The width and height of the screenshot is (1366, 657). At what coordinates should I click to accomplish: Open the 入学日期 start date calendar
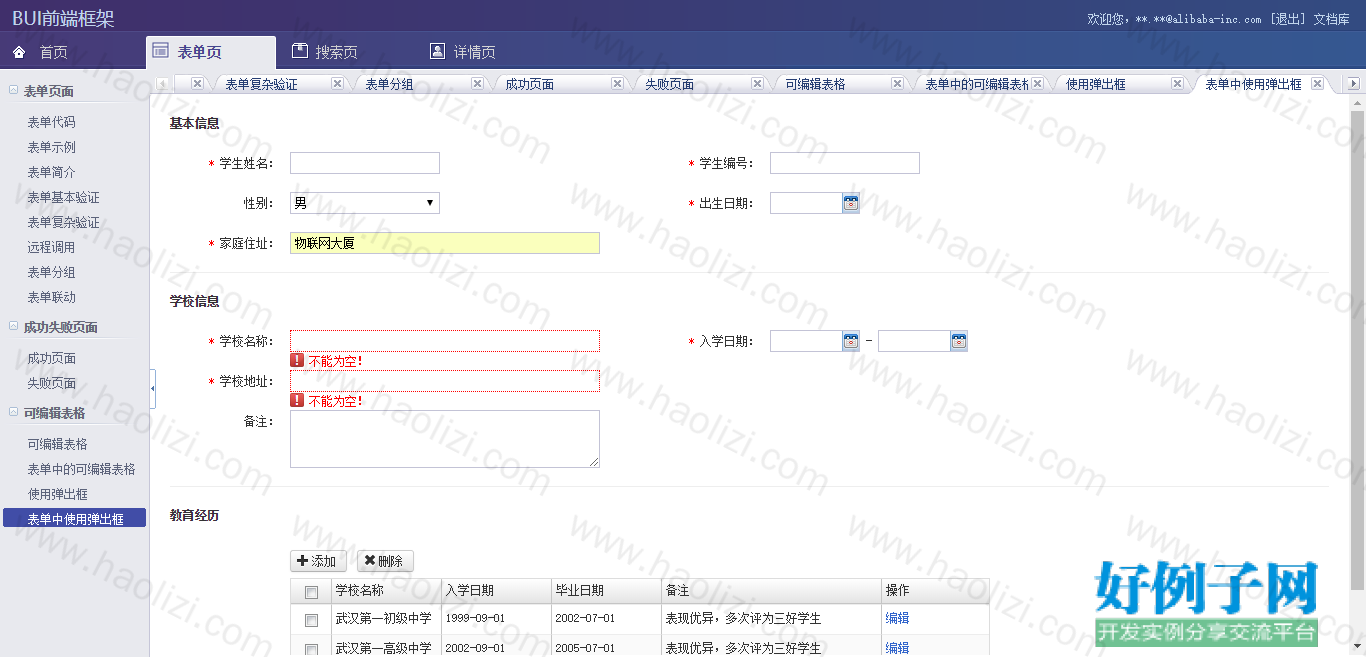point(851,341)
